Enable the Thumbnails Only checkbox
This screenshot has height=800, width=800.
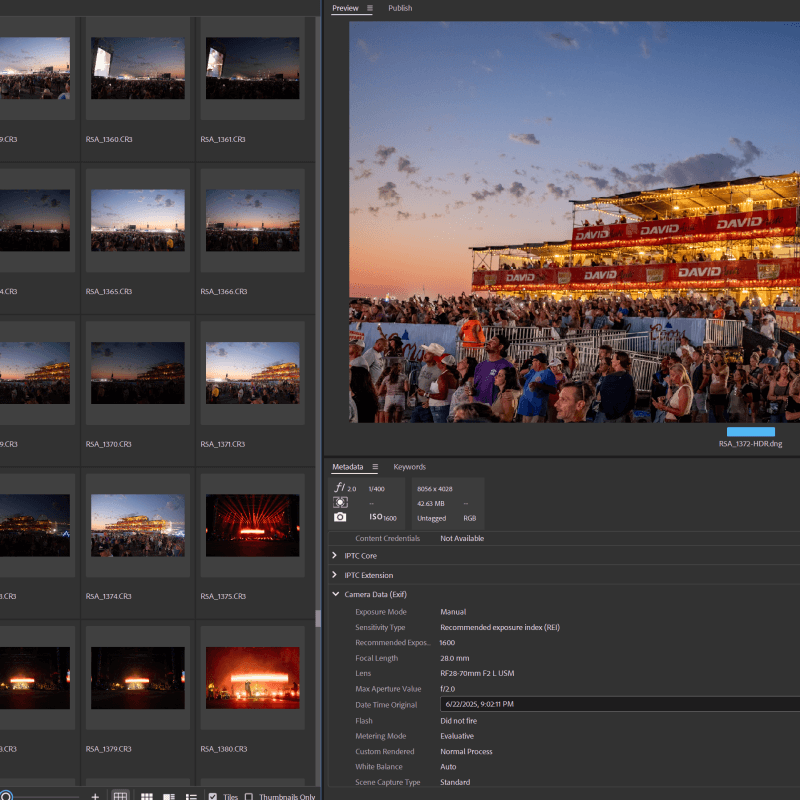pos(248,796)
